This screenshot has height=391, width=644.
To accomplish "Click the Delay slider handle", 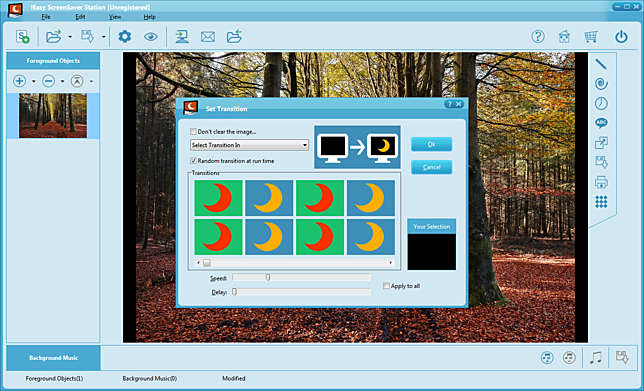I will click(235, 292).
